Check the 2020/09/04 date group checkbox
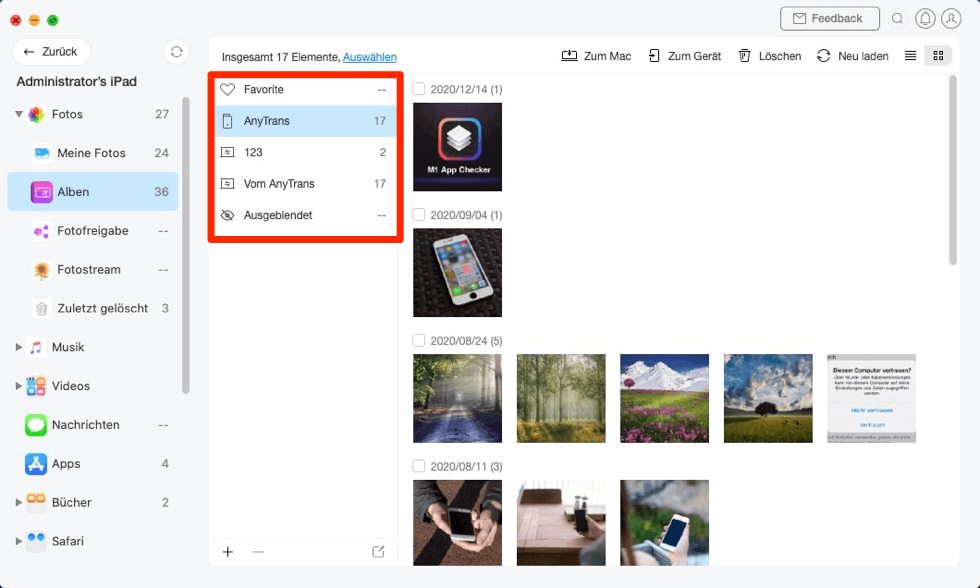Viewport: 980px width, 588px height. pos(419,215)
